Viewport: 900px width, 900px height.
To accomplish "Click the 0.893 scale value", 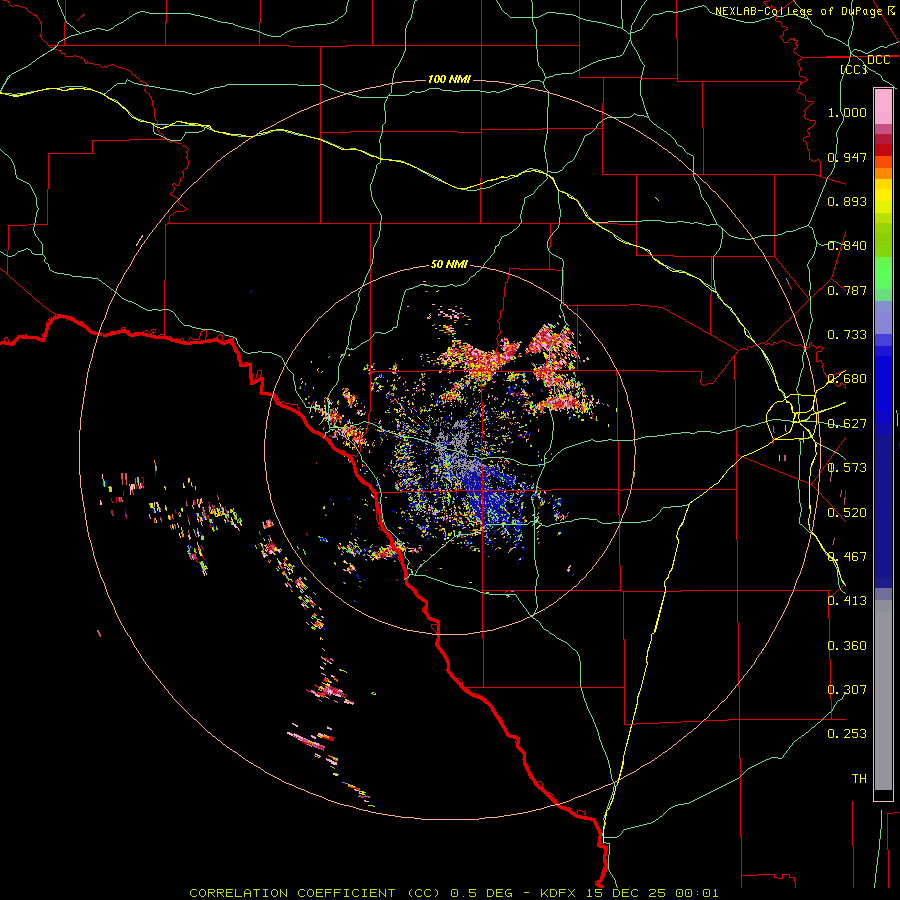I will coord(847,201).
